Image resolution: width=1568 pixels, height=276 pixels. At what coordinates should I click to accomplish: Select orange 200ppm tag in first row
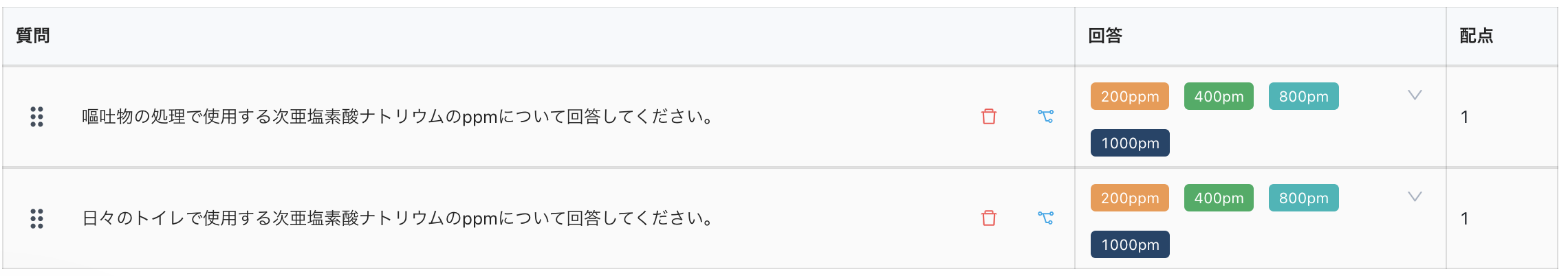coord(1129,97)
